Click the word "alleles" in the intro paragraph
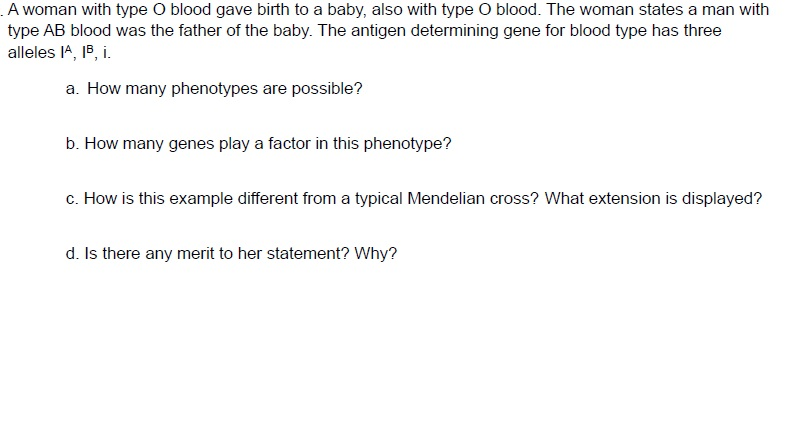Screen dimensions: 805x426 (x=30, y=50)
